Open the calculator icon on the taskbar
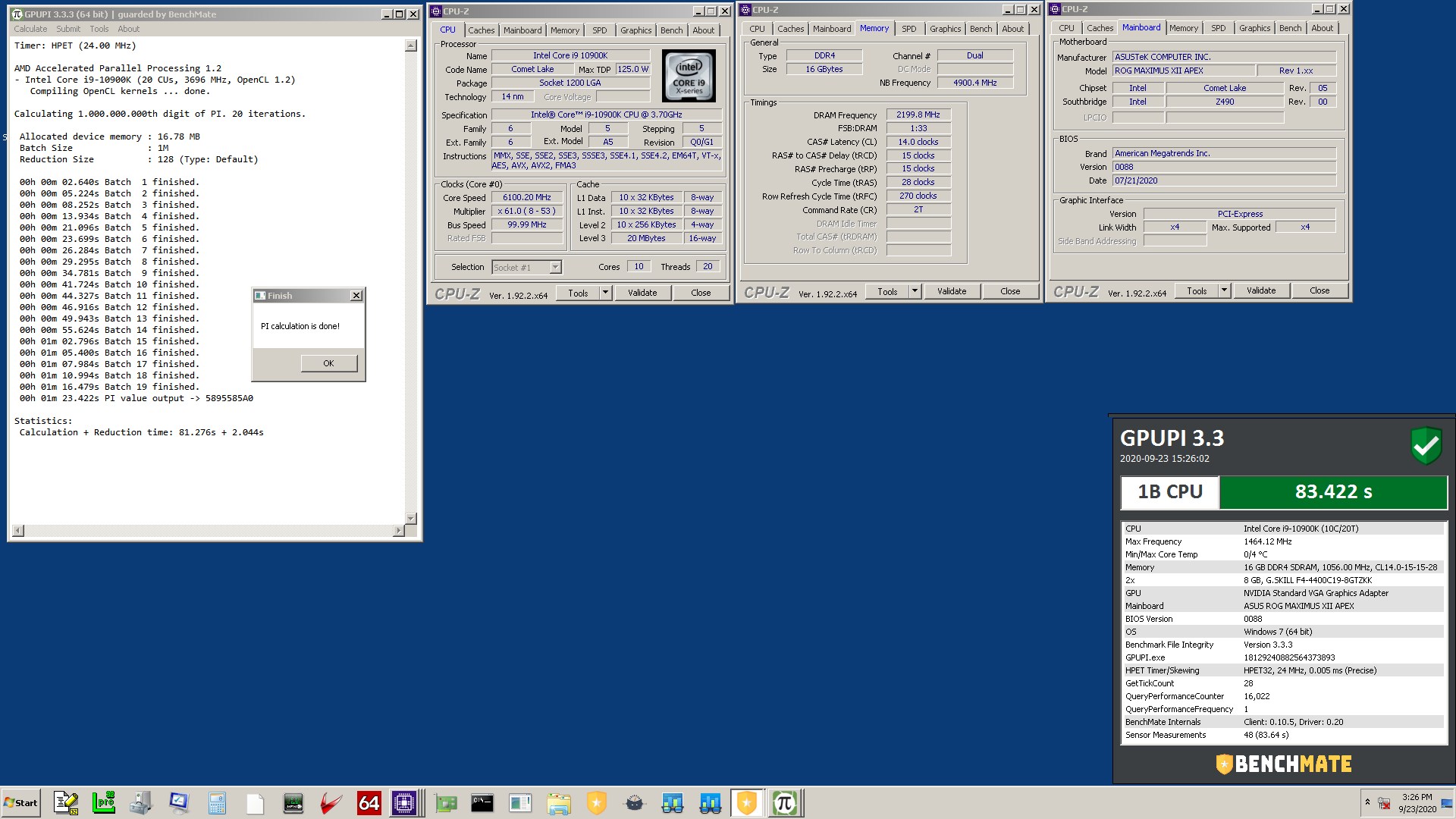This screenshot has width=1456, height=819. point(217,802)
